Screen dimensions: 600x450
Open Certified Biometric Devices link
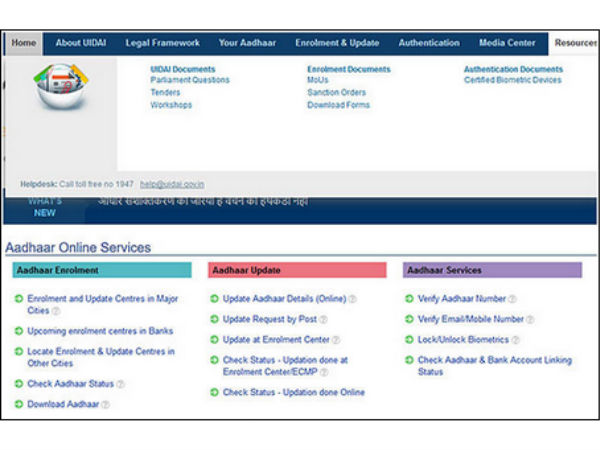pos(512,81)
